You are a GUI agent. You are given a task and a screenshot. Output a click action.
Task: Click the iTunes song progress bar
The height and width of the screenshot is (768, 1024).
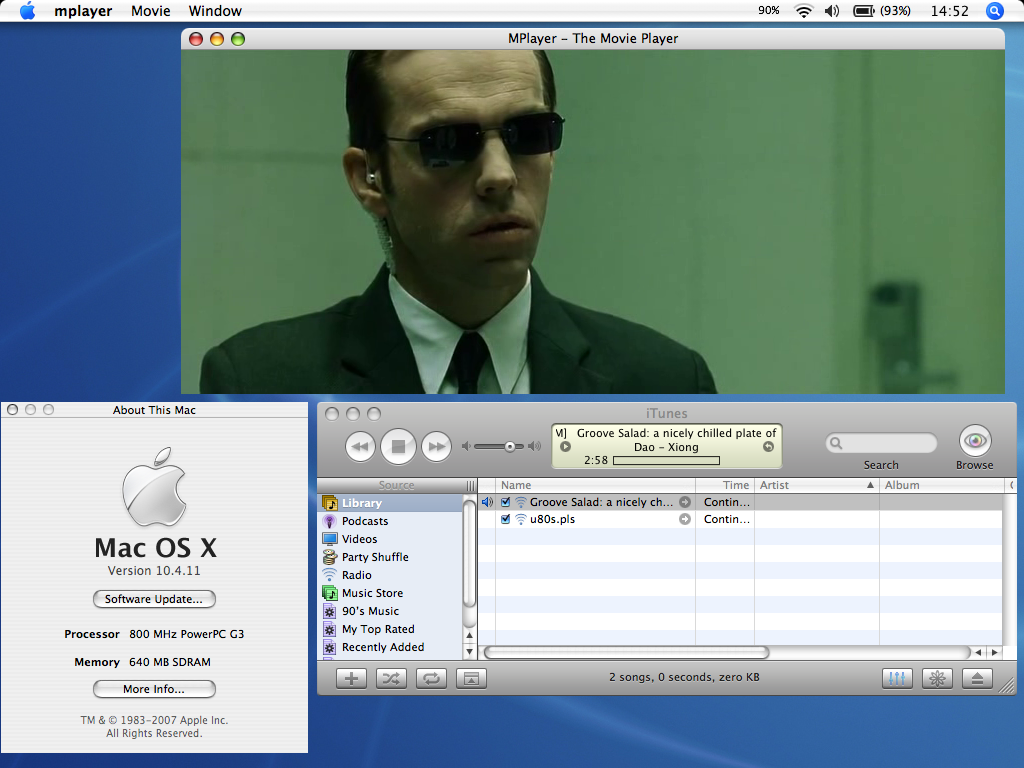tap(667, 460)
